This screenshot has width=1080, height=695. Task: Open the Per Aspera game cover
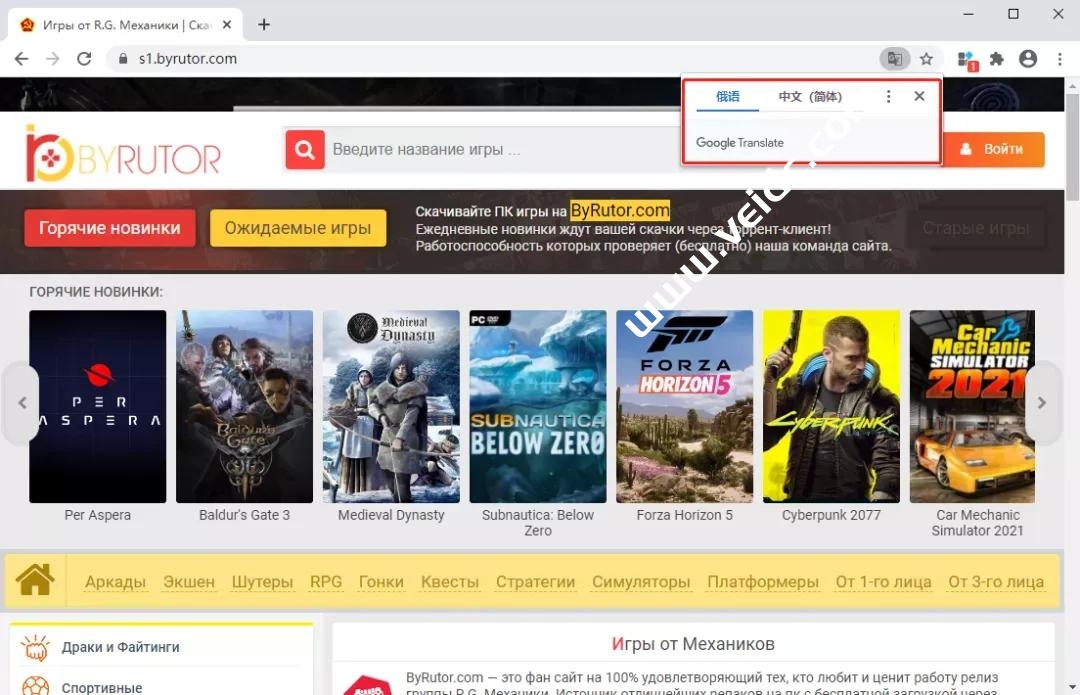(x=98, y=406)
